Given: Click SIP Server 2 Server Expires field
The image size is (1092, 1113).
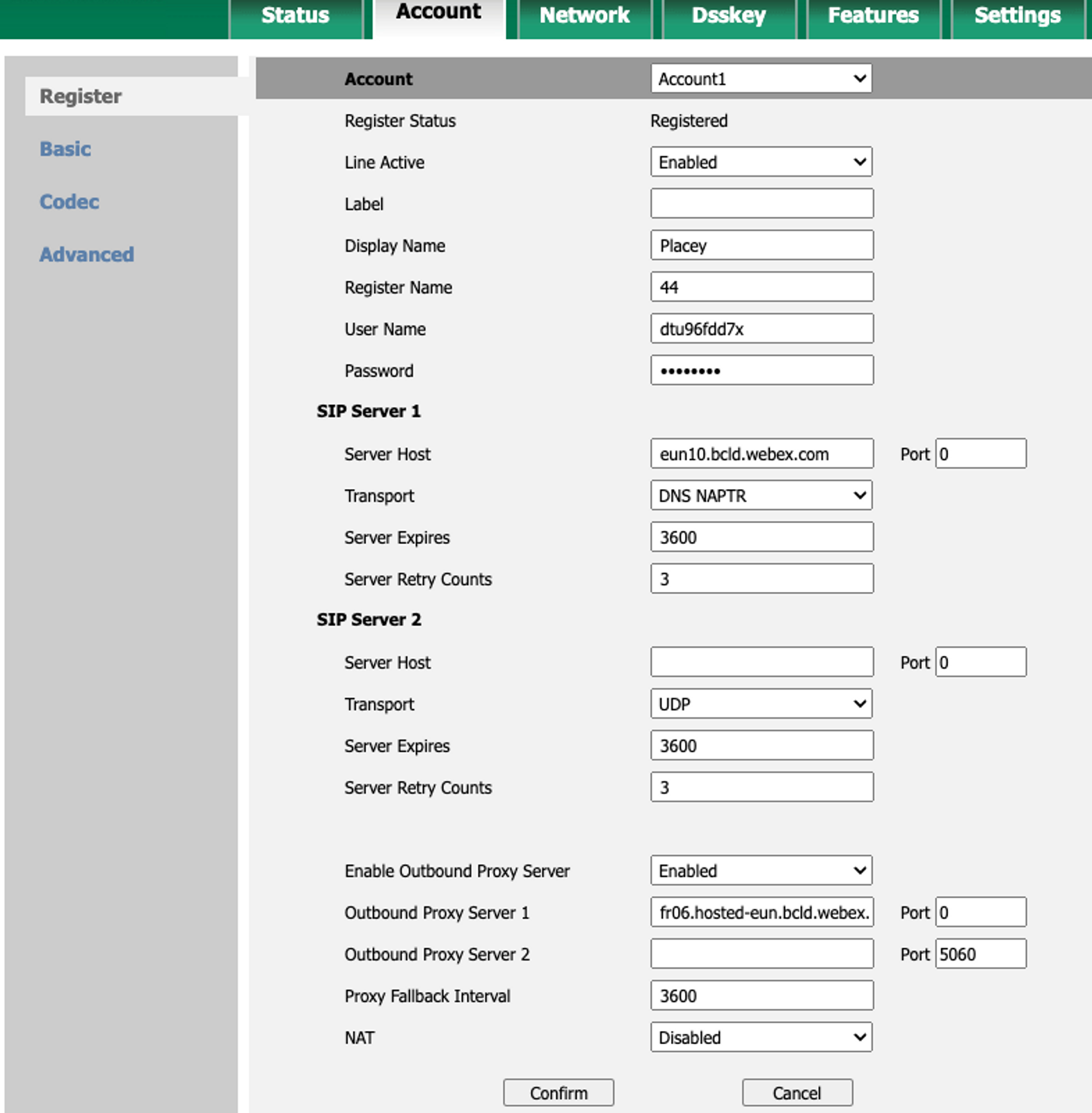Looking at the screenshot, I should coord(762,746).
